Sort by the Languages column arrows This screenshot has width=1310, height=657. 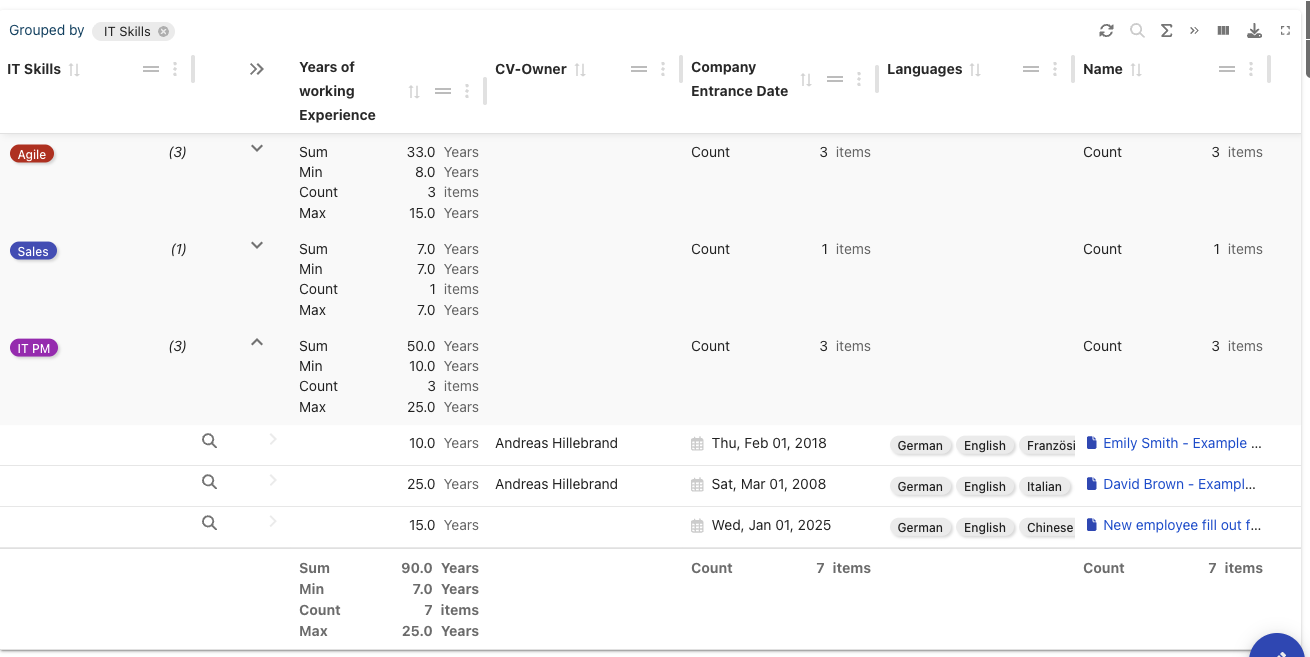click(975, 70)
